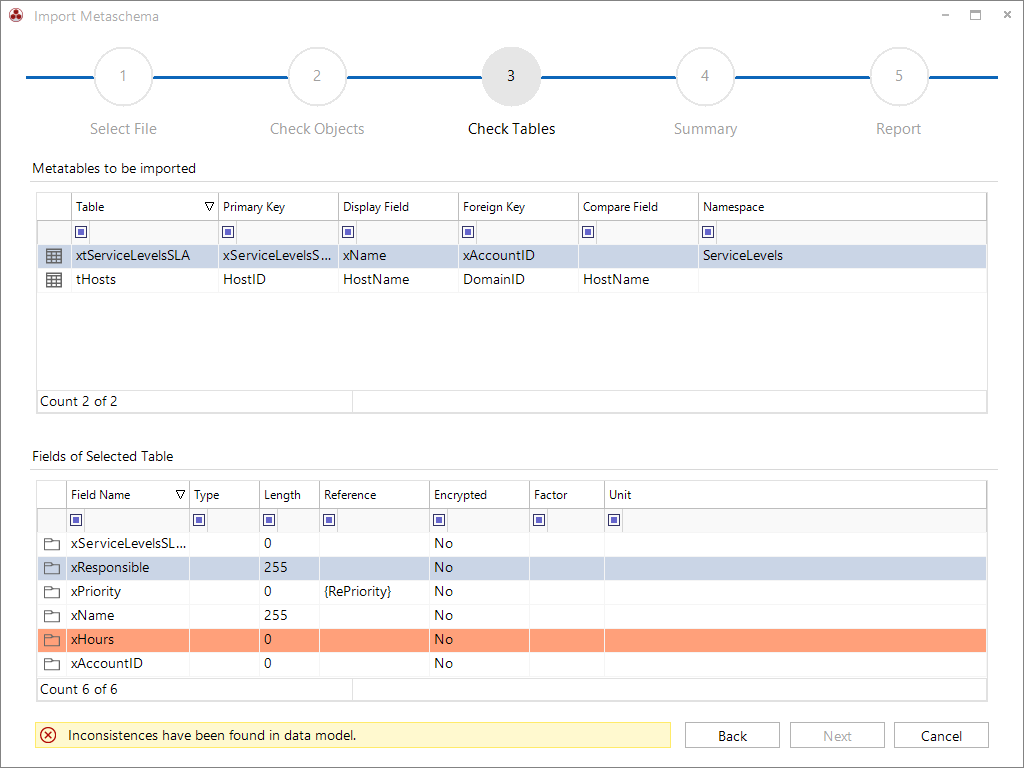Sort by Encrypted column header
Viewport: 1024px width, 768px height.
click(x=479, y=494)
